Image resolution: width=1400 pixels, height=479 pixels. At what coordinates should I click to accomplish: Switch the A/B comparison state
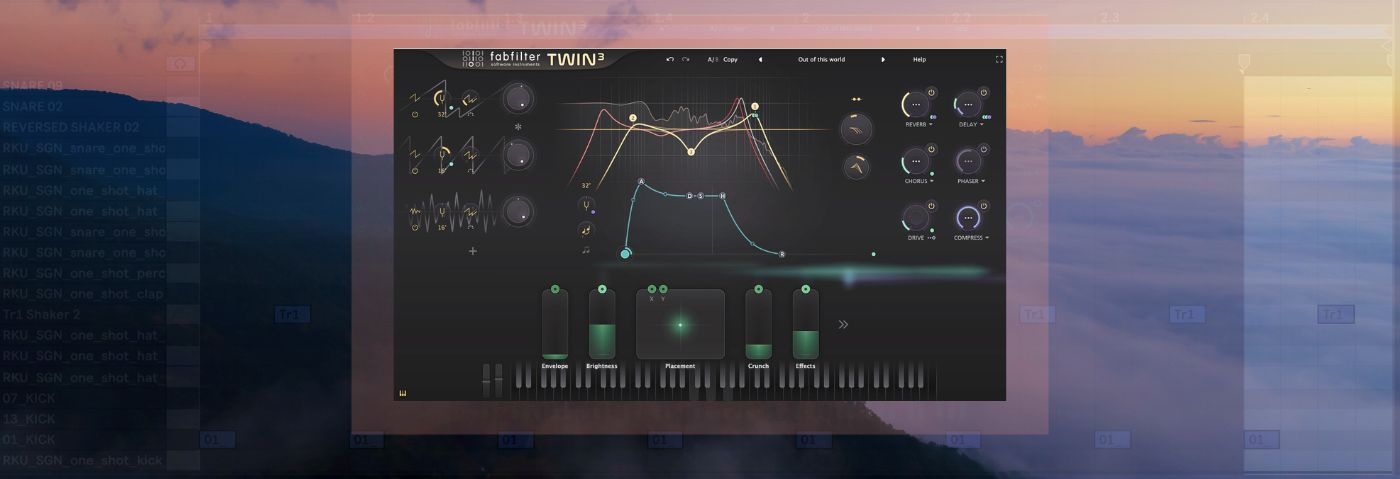(x=712, y=59)
